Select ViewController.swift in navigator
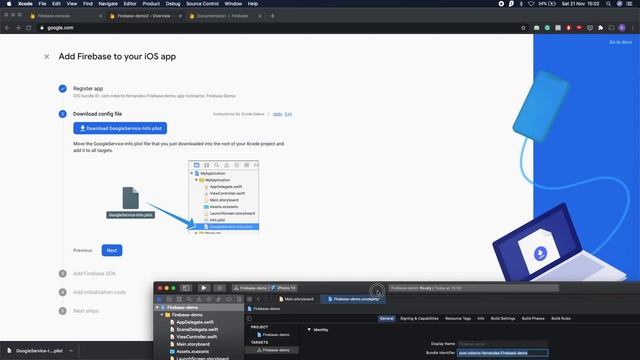The image size is (640, 360). click(x=196, y=337)
